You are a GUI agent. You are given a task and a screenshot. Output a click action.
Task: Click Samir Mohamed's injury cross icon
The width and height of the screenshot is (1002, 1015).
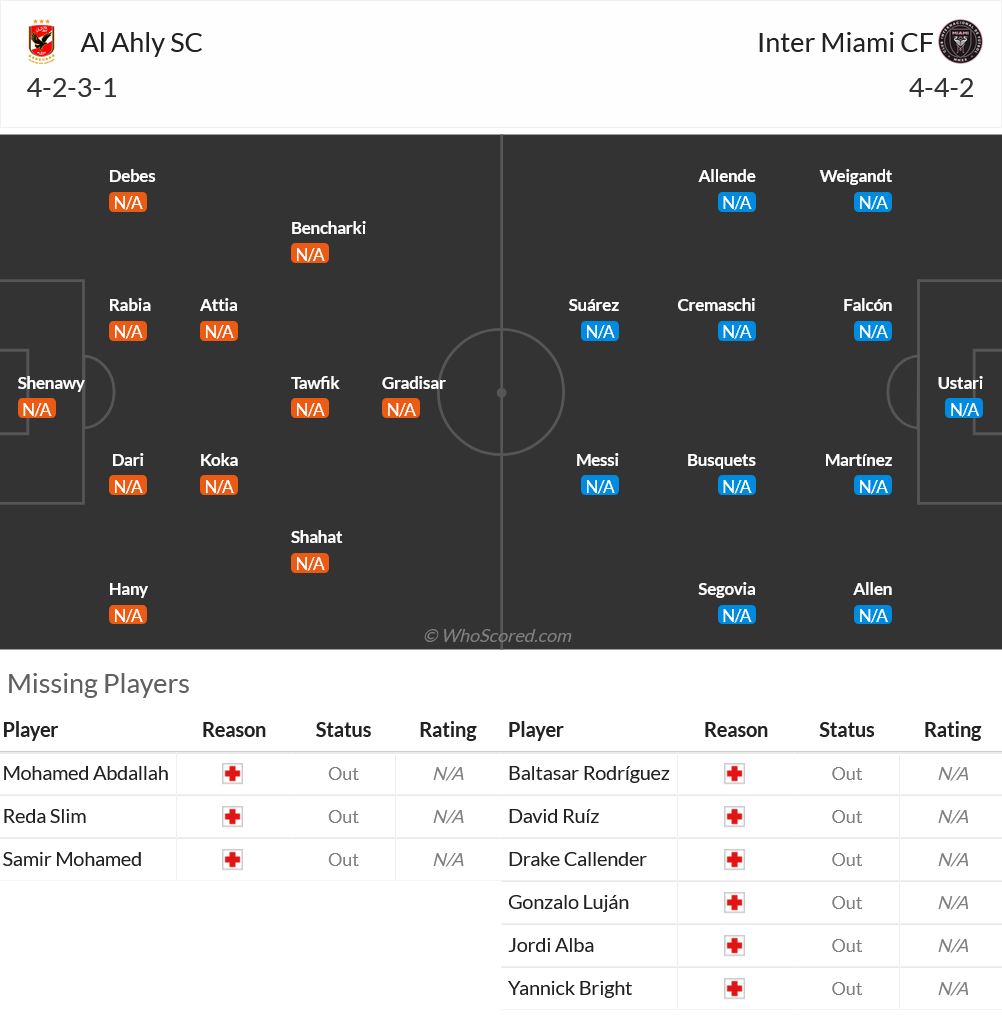(232, 860)
